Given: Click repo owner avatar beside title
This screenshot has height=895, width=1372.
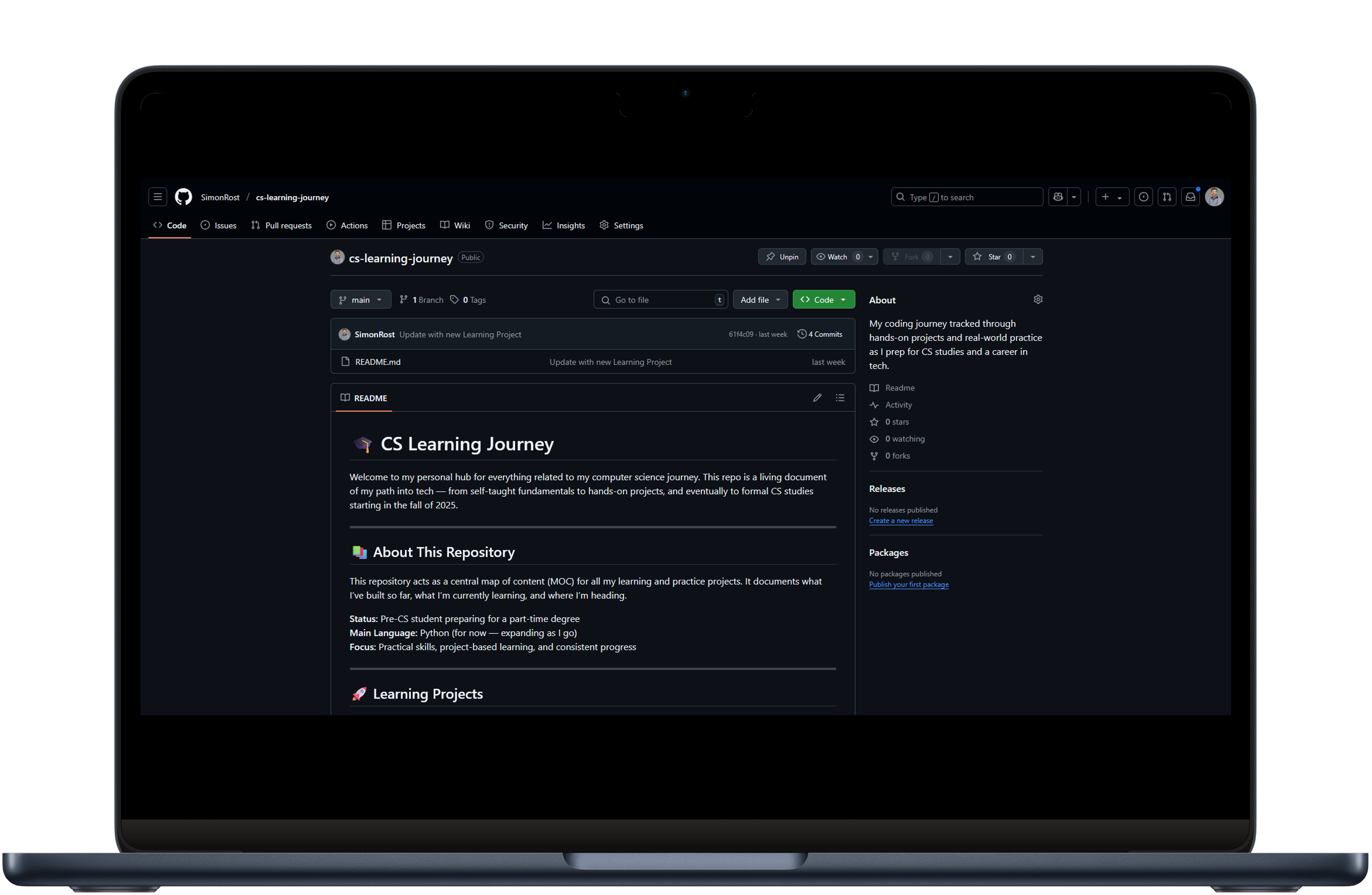Looking at the screenshot, I should tap(337, 257).
